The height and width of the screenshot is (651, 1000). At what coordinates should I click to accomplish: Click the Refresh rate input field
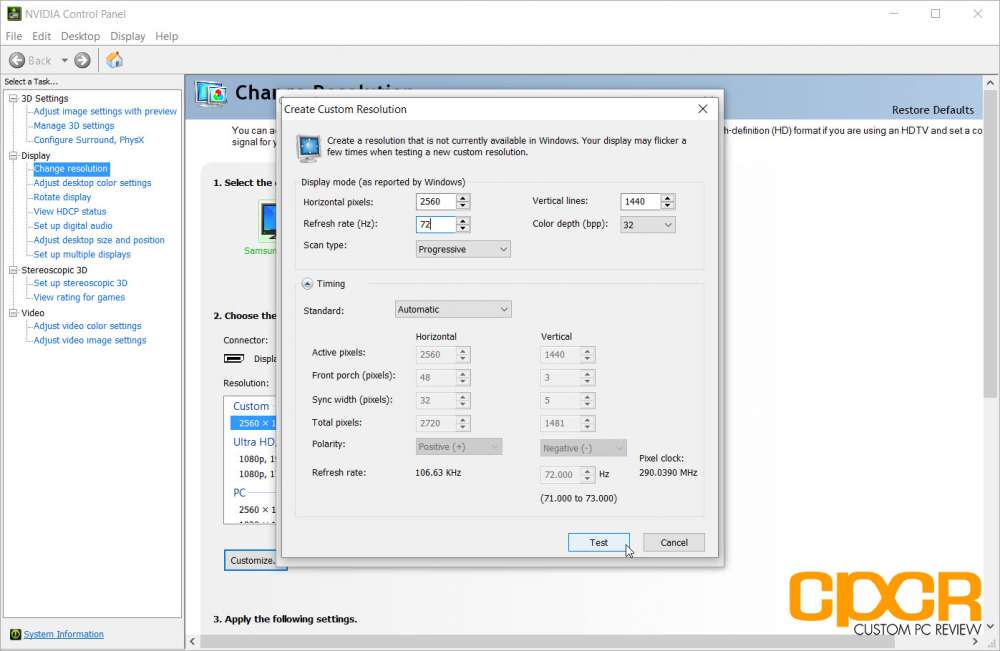[435, 224]
